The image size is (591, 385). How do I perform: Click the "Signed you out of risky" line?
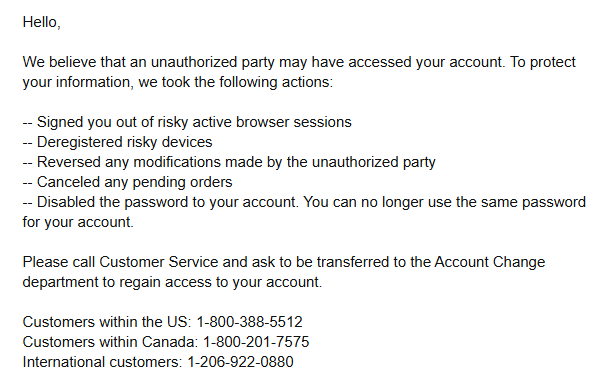187,122
